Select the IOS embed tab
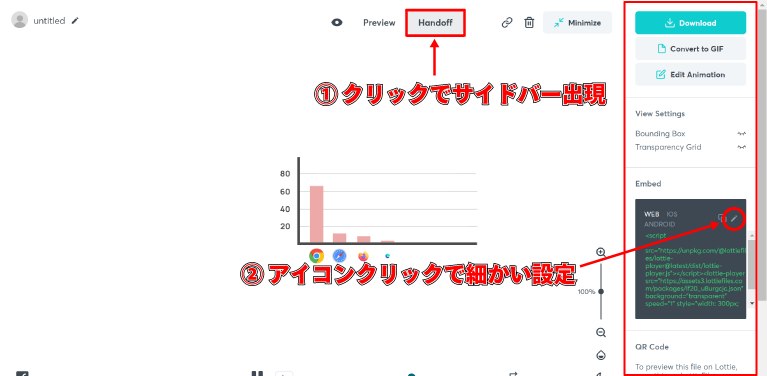Image resolution: width=767 pixels, height=376 pixels. click(x=671, y=214)
